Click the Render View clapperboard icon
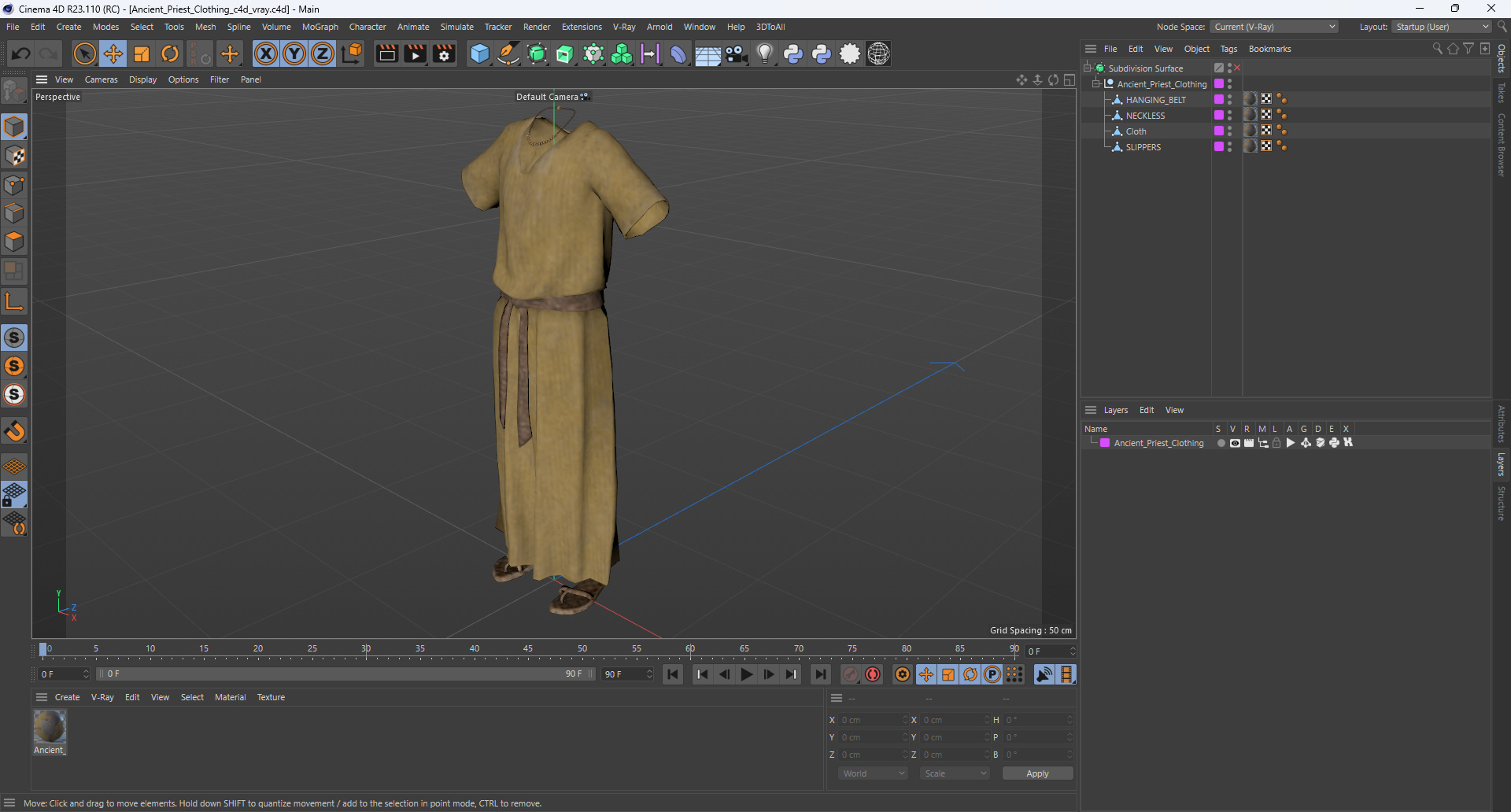Screen dimensions: 1511x812 click(x=386, y=54)
